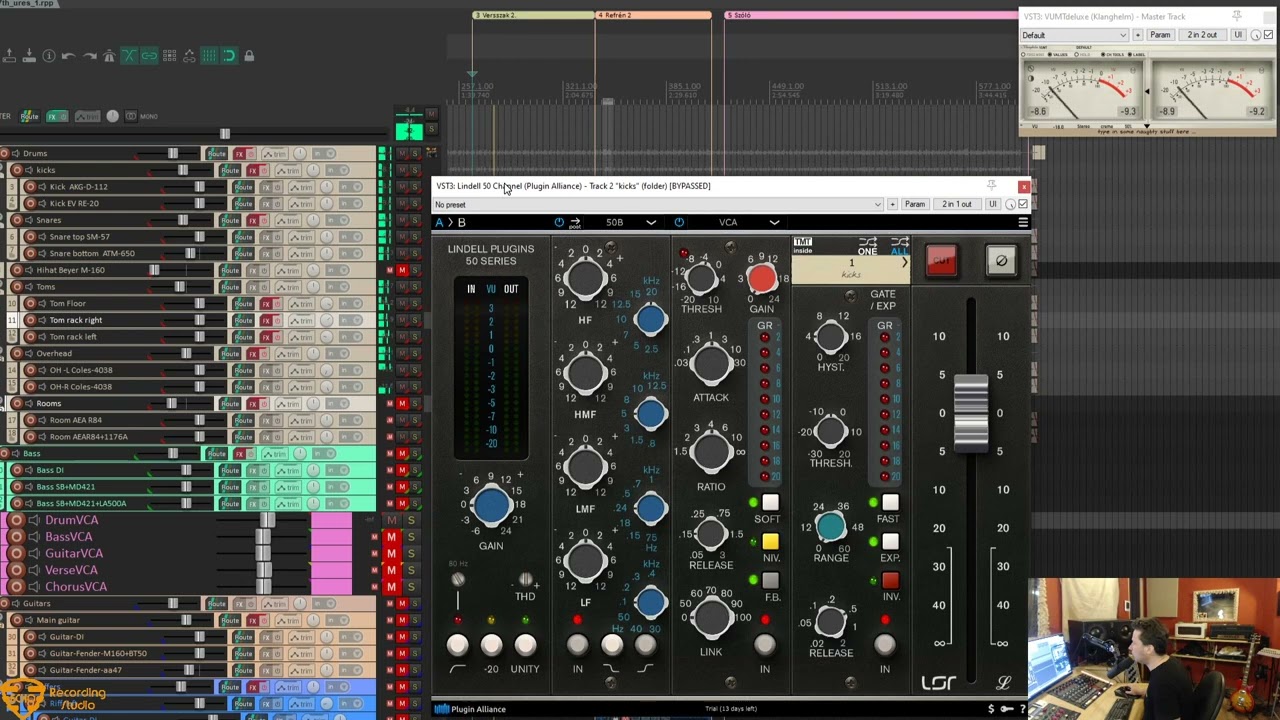Click TMT ONE randomize icon
The image size is (1280, 720).
point(867,246)
